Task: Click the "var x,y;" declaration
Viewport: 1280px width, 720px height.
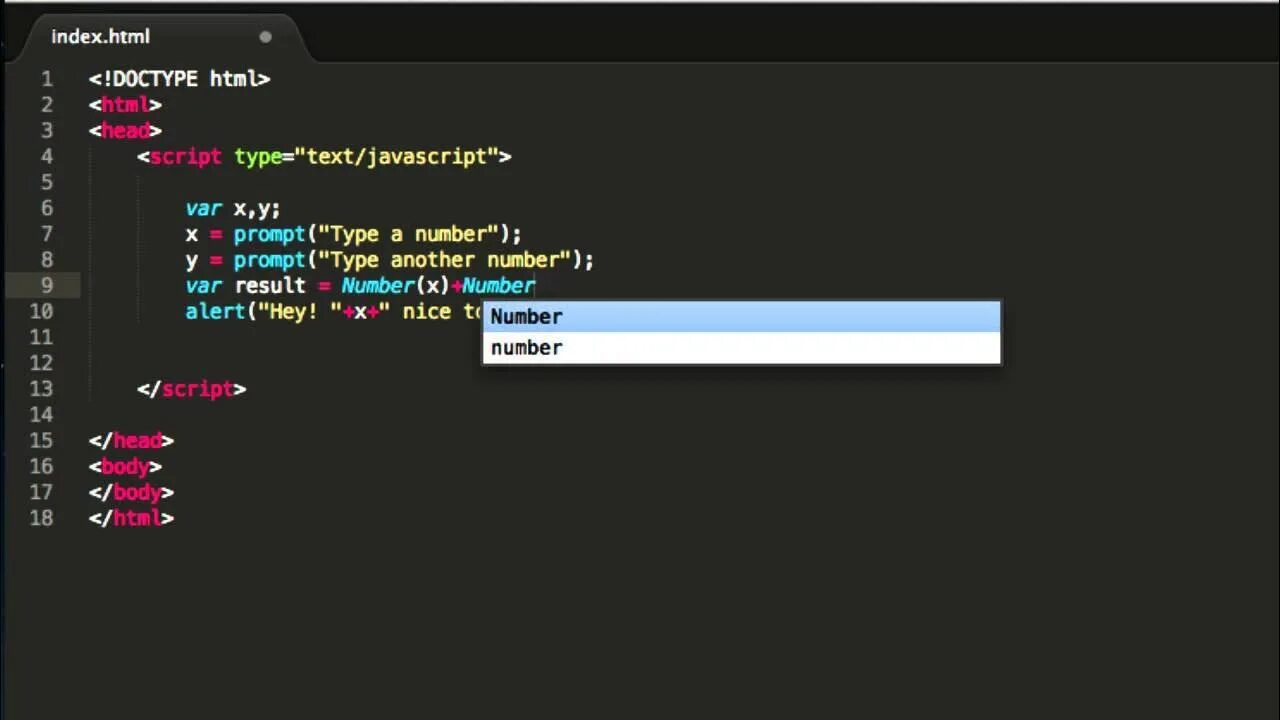Action: coord(233,209)
